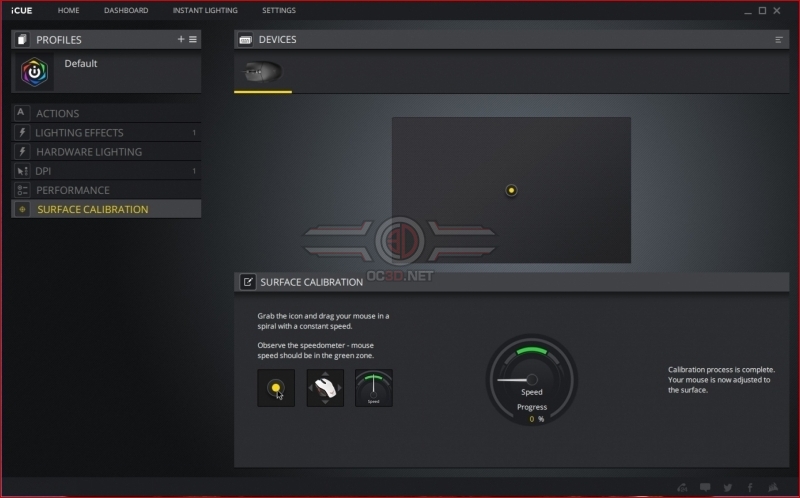Viewport: 800px width, 498px height.
Task: Minimize the iCUE window
Action: click(747, 11)
